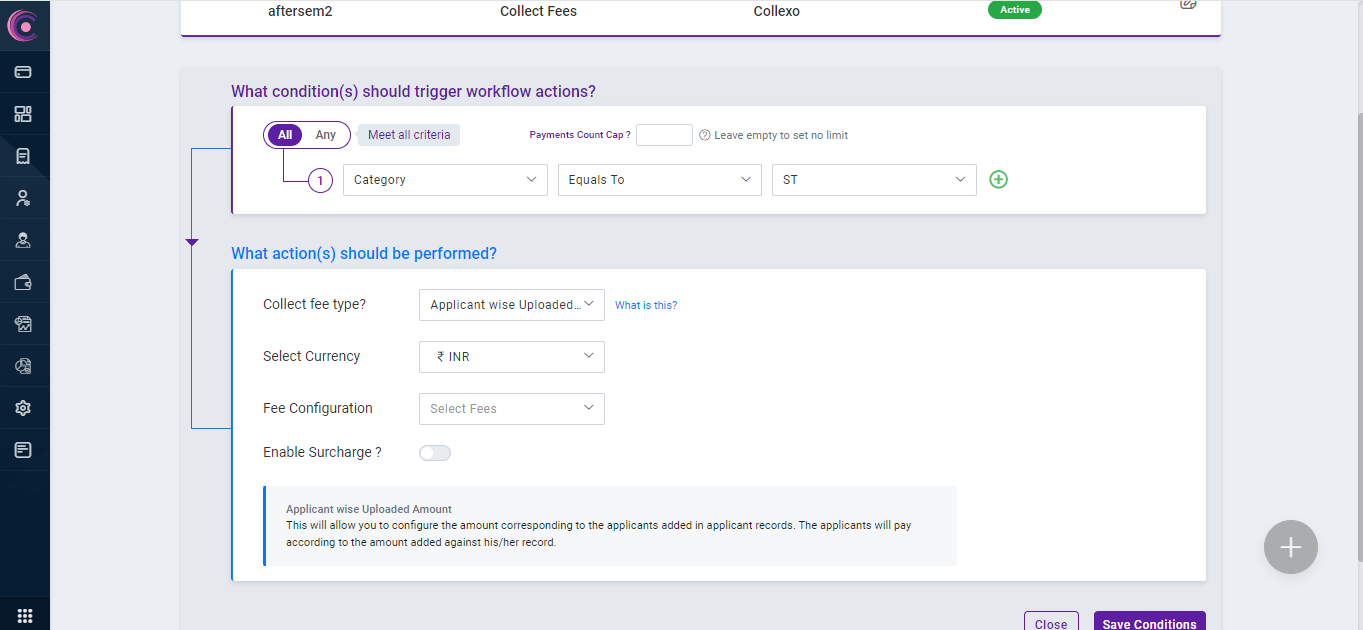Image resolution: width=1363 pixels, height=630 pixels.
Task: Click the edit workflow icon beside Active badge
Action: pos(1188,4)
